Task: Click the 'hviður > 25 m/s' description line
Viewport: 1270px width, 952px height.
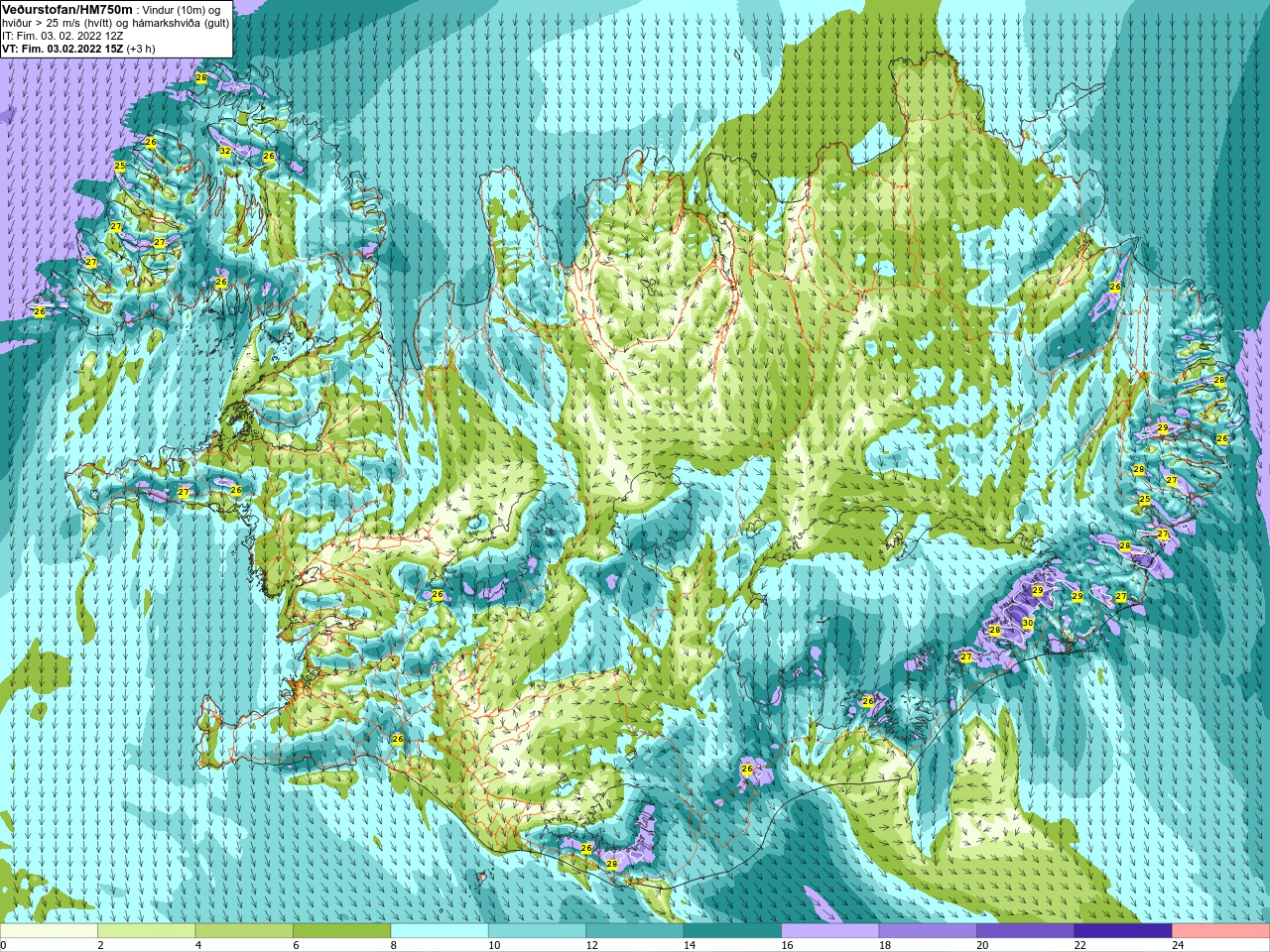Action: (x=116, y=22)
